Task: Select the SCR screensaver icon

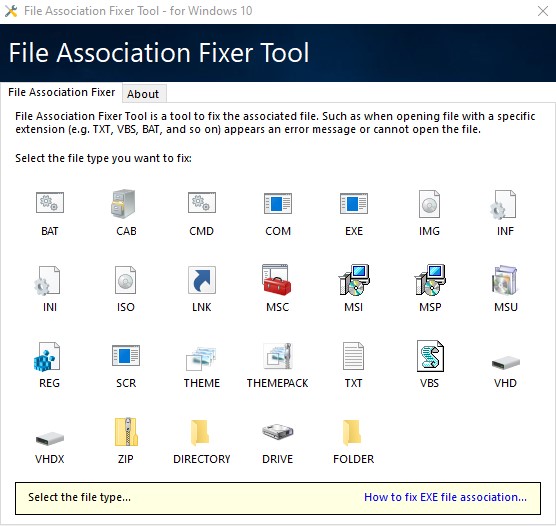Action: (x=126, y=355)
